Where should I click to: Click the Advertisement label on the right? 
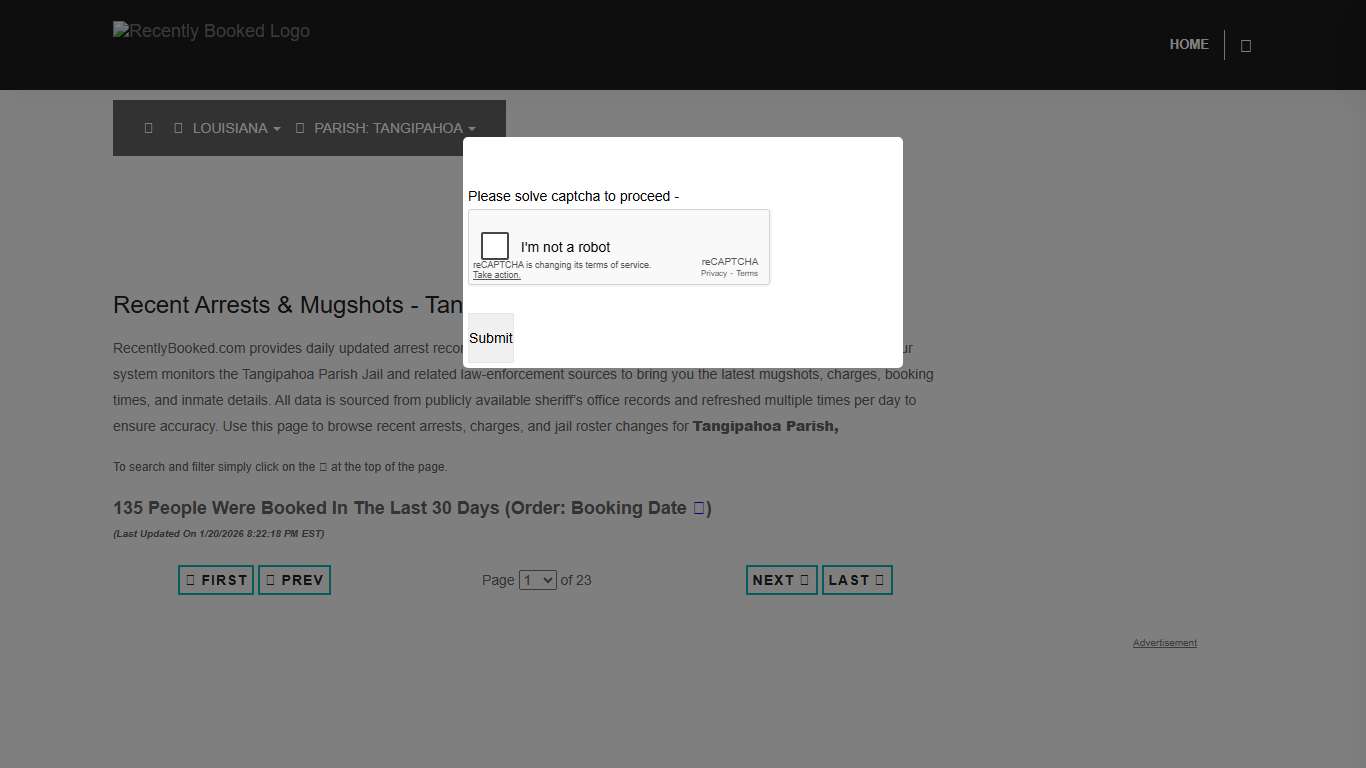tap(1164, 642)
